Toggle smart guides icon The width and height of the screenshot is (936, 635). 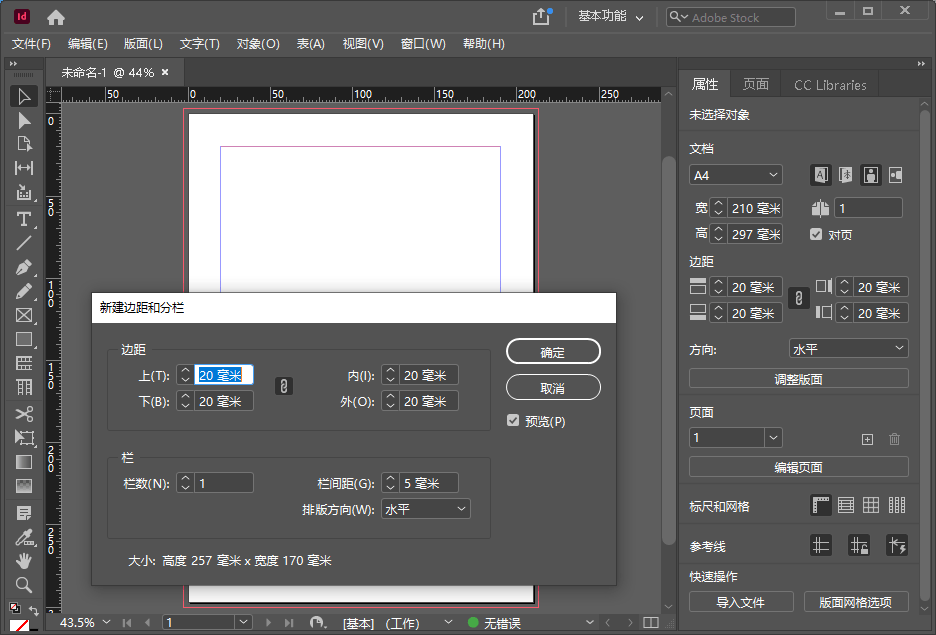897,545
